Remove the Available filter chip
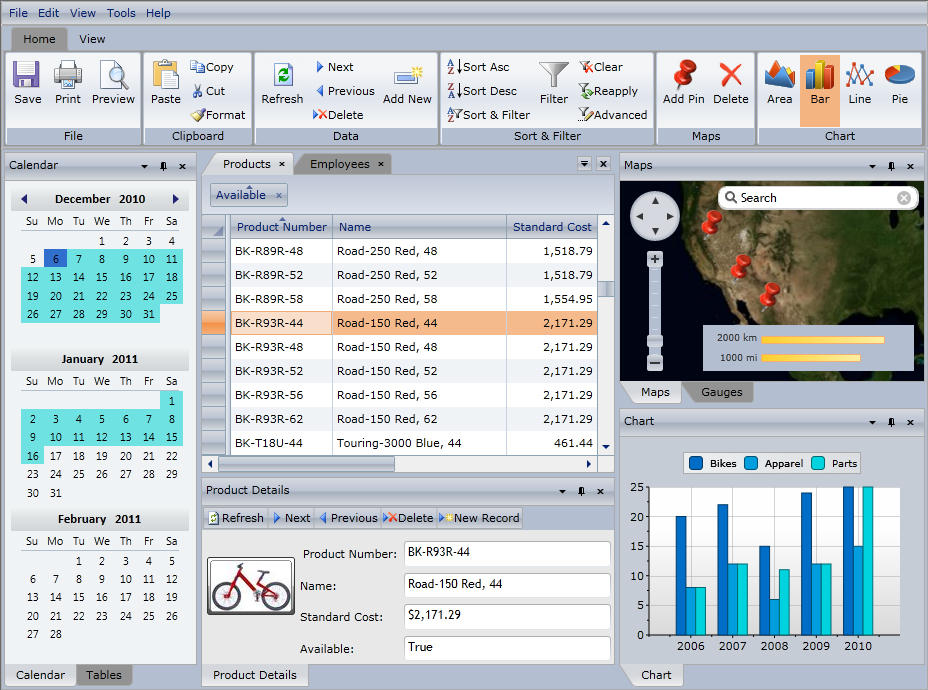The image size is (928, 690). pos(279,195)
